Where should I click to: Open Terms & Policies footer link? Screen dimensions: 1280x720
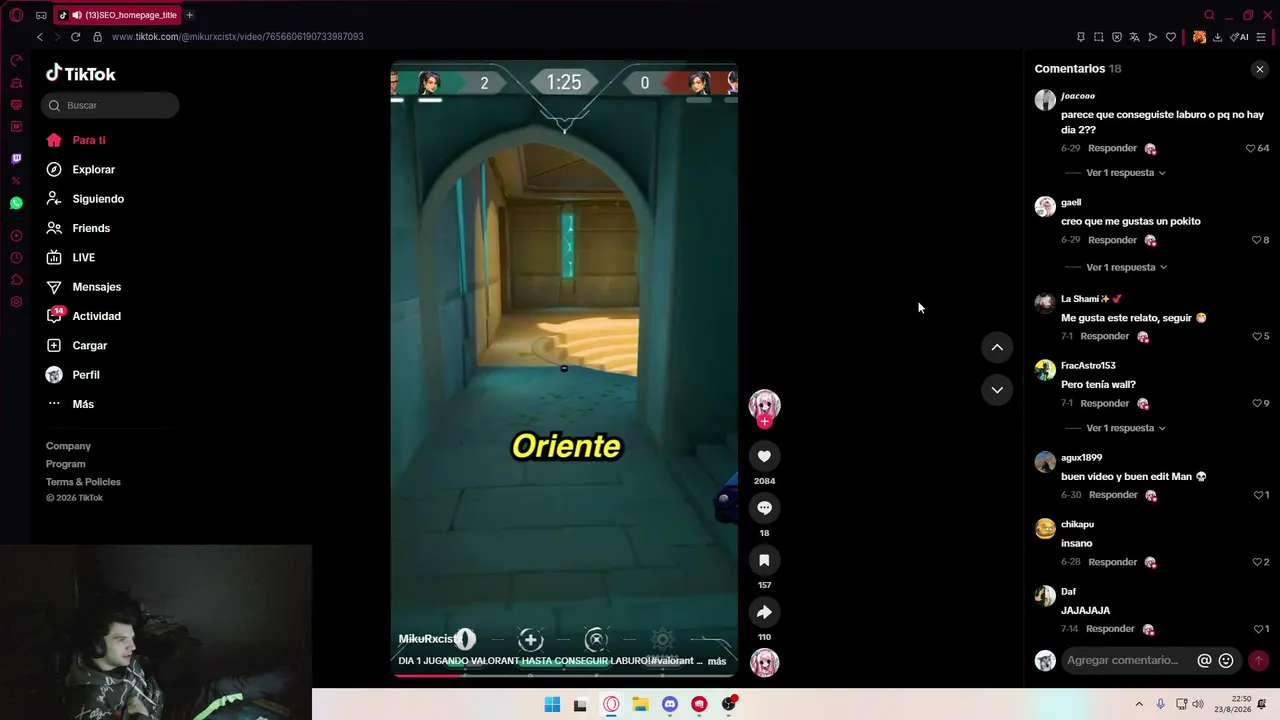(83, 482)
